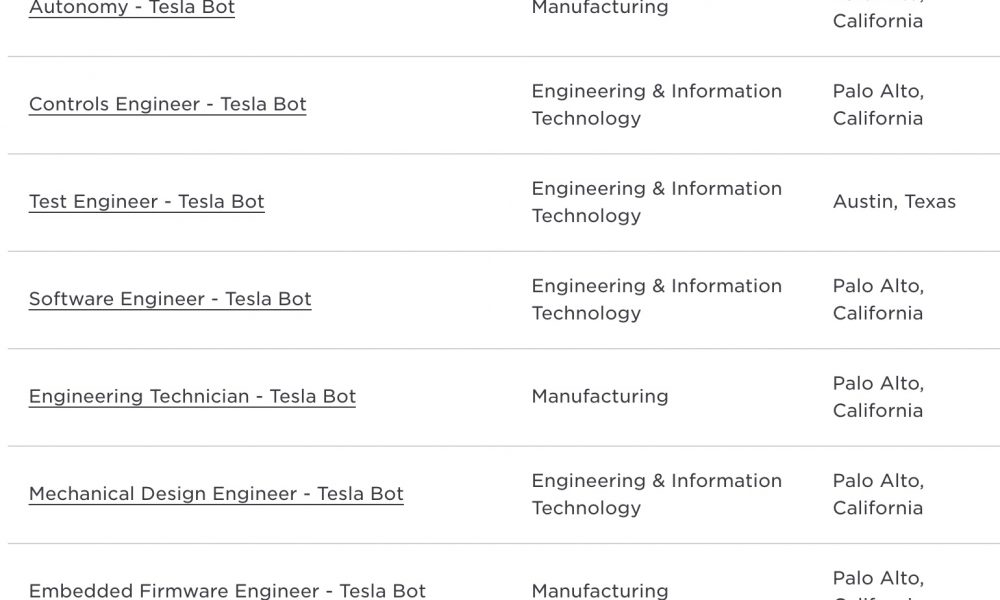This screenshot has height=600, width=1000.
Task: Click Manufacturing in the Embedded Firmware Engineer row
Action: coord(600,591)
